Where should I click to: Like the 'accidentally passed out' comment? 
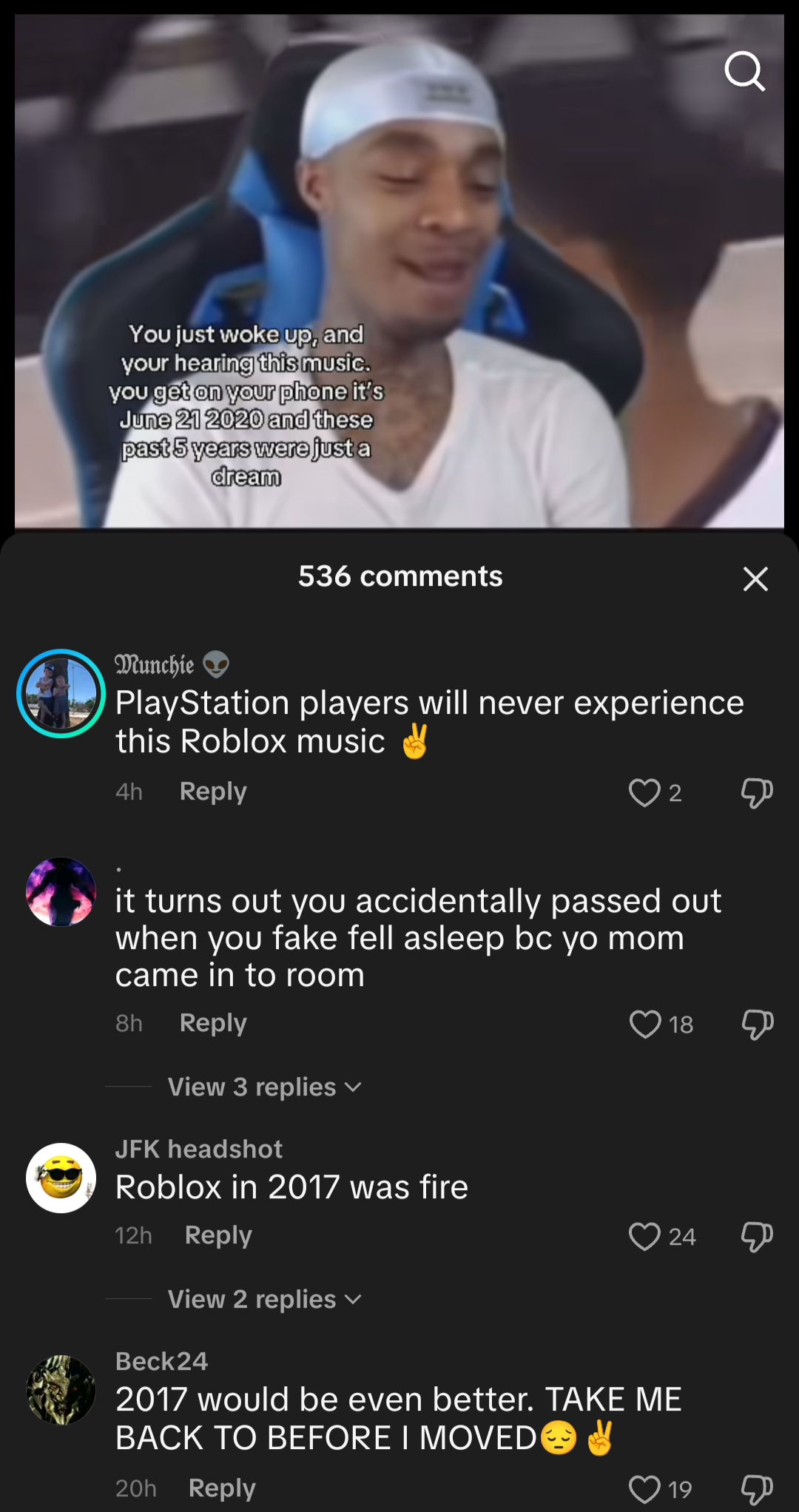pyautogui.click(x=645, y=1025)
